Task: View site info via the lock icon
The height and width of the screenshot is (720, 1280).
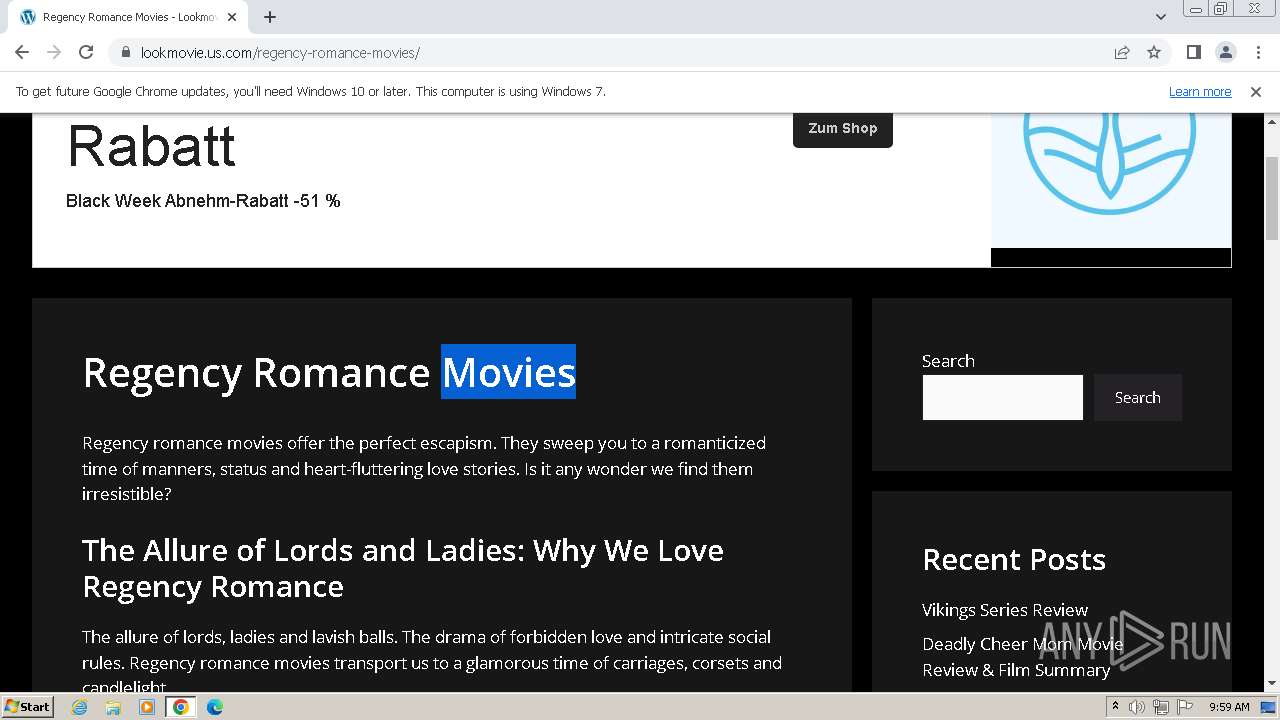Action: (125, 52)
